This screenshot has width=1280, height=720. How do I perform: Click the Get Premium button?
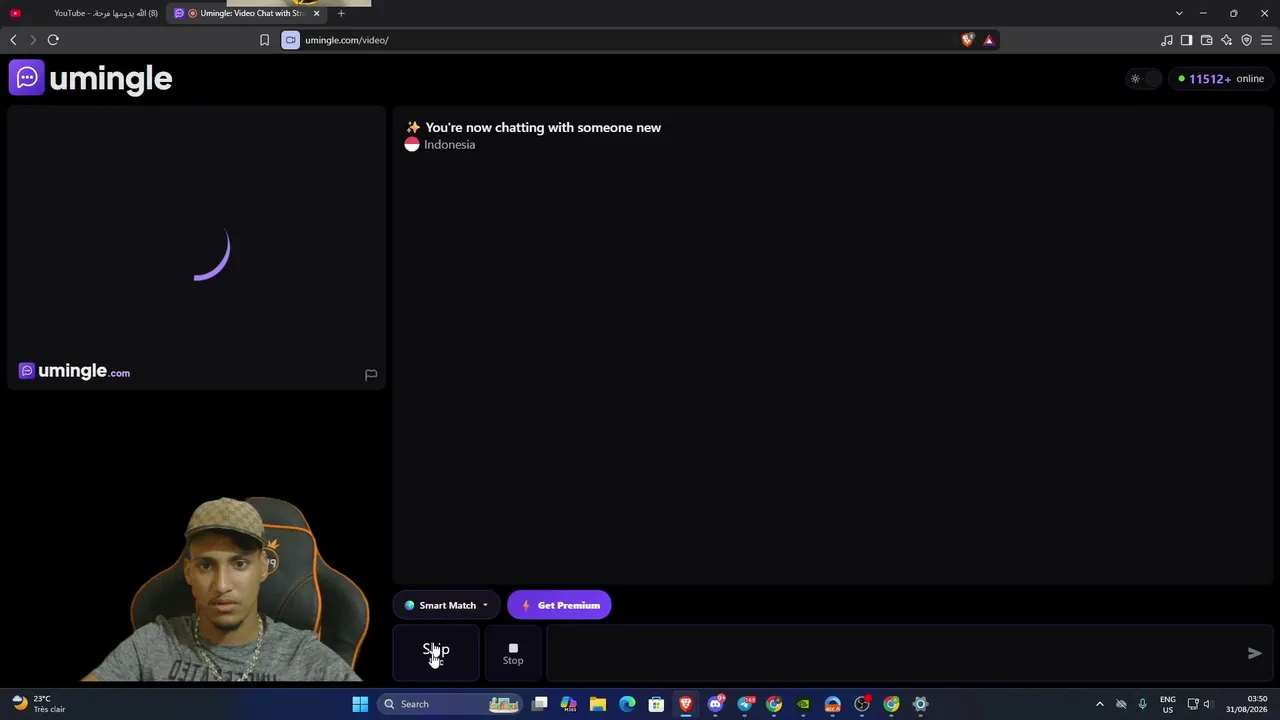[x=559, y=605]
